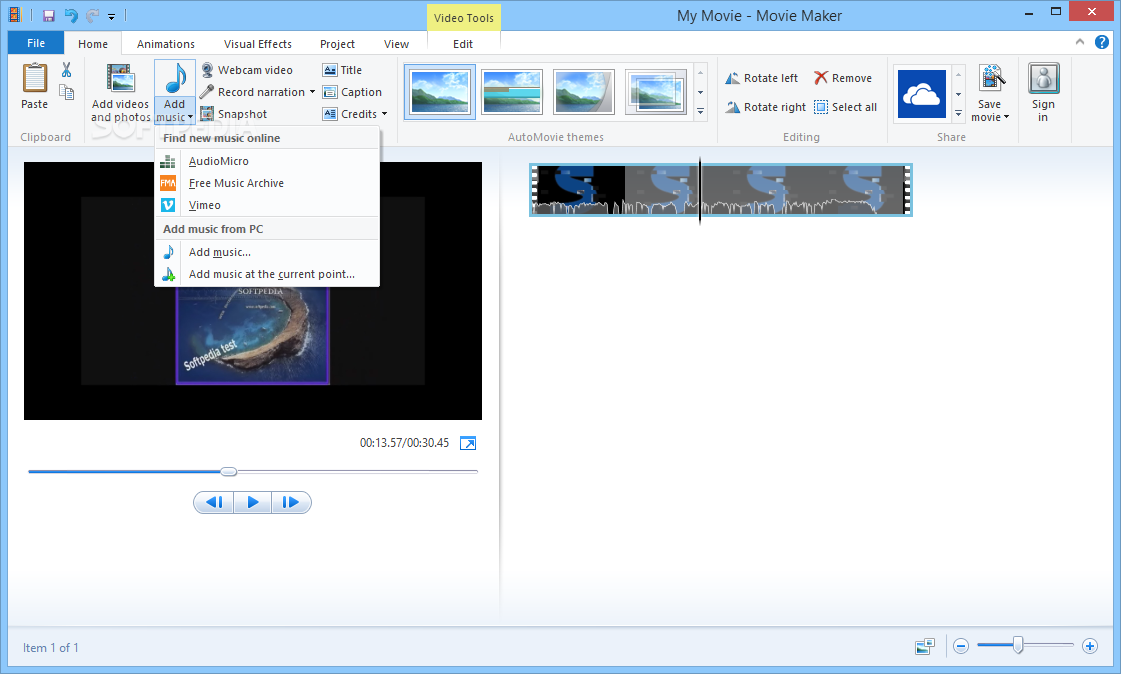Click the OneDrive cloud share icon

coord(922,94)
